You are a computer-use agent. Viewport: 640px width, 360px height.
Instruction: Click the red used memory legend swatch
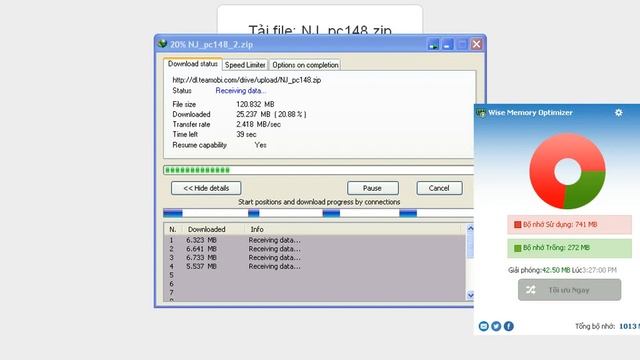[518, 224]
